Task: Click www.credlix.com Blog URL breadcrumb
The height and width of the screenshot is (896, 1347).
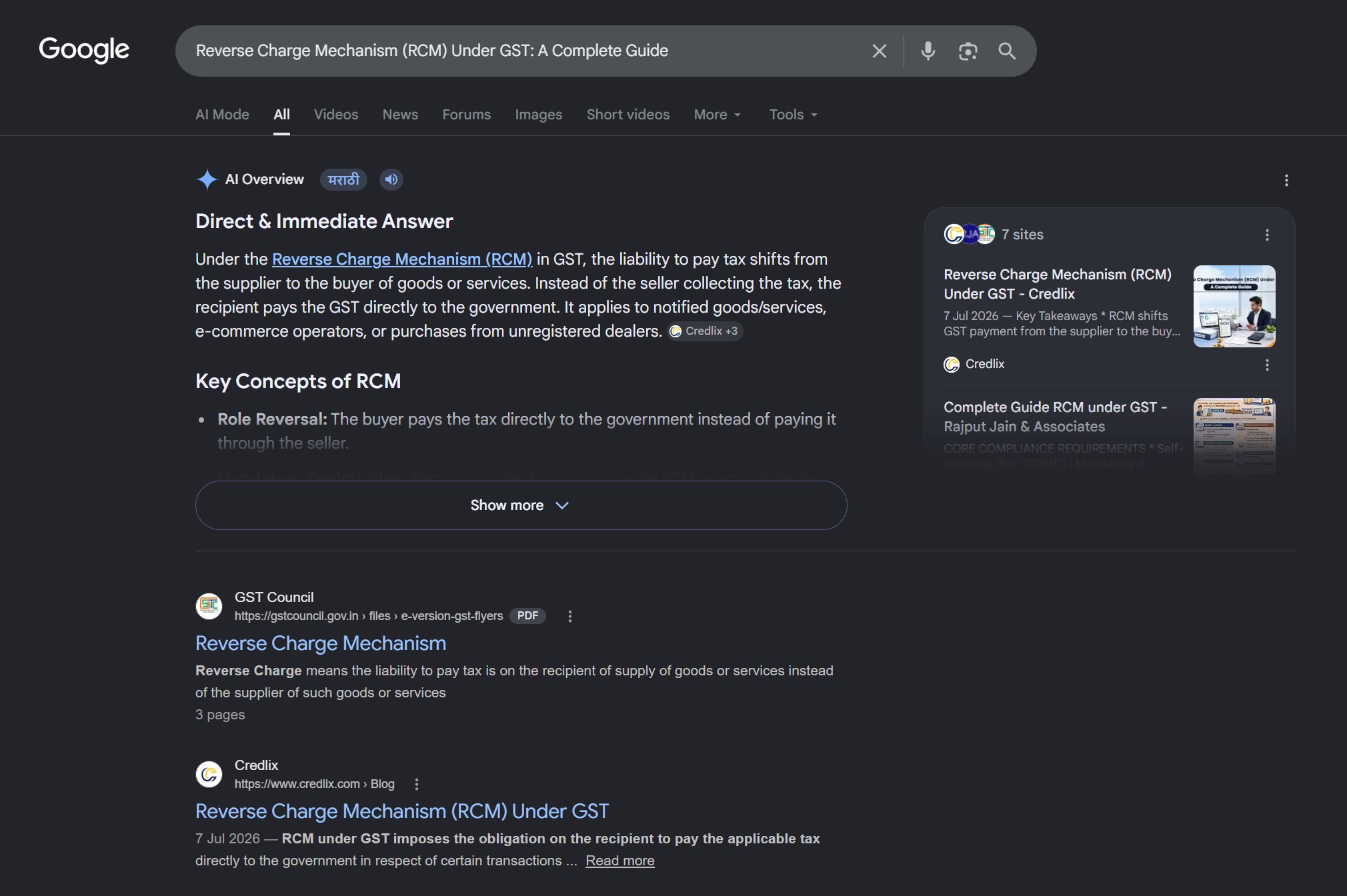Action: click(314, 784)
